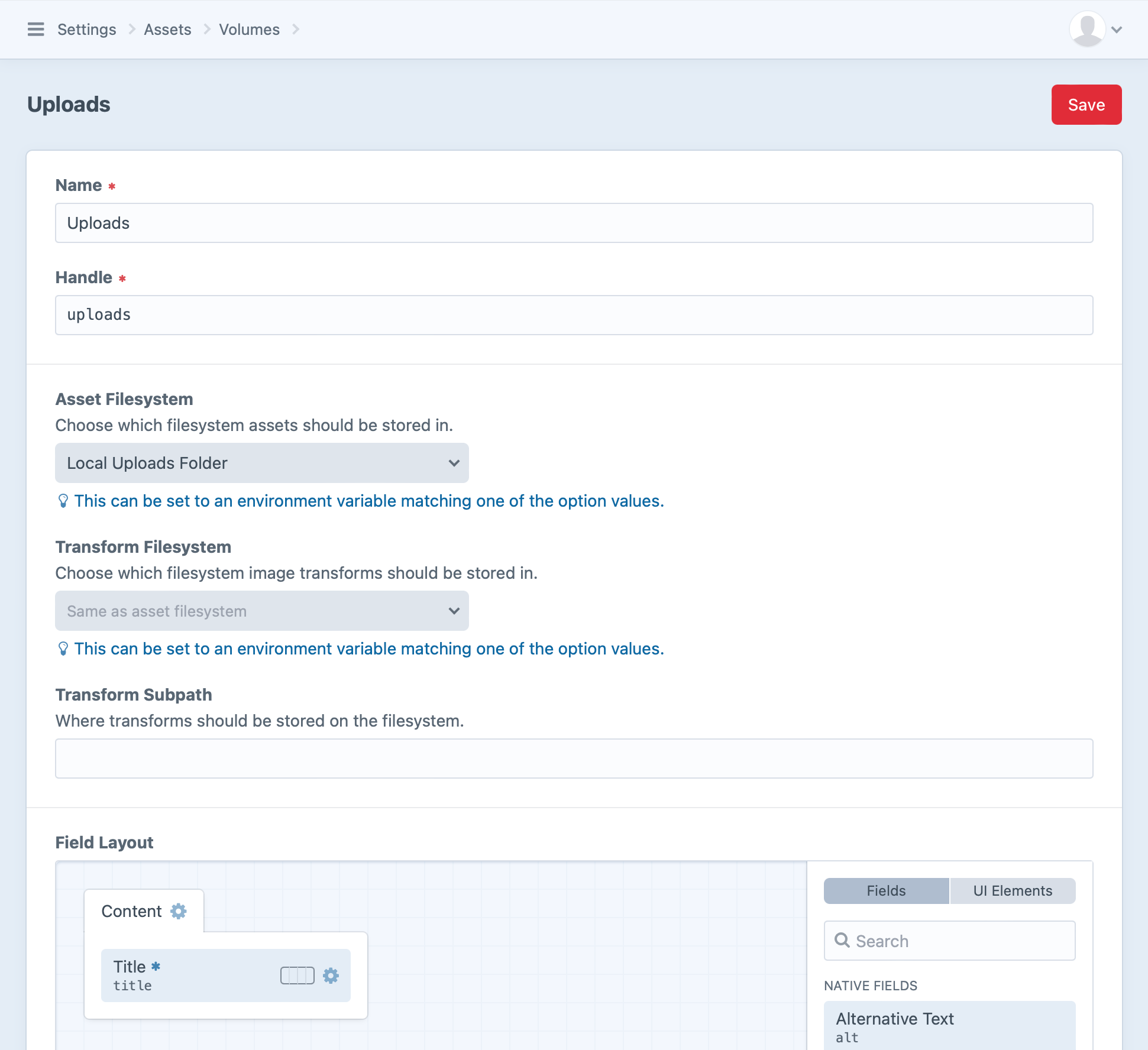
Task: Click the Transform Subpath input field
Action: tap(574, 758)
